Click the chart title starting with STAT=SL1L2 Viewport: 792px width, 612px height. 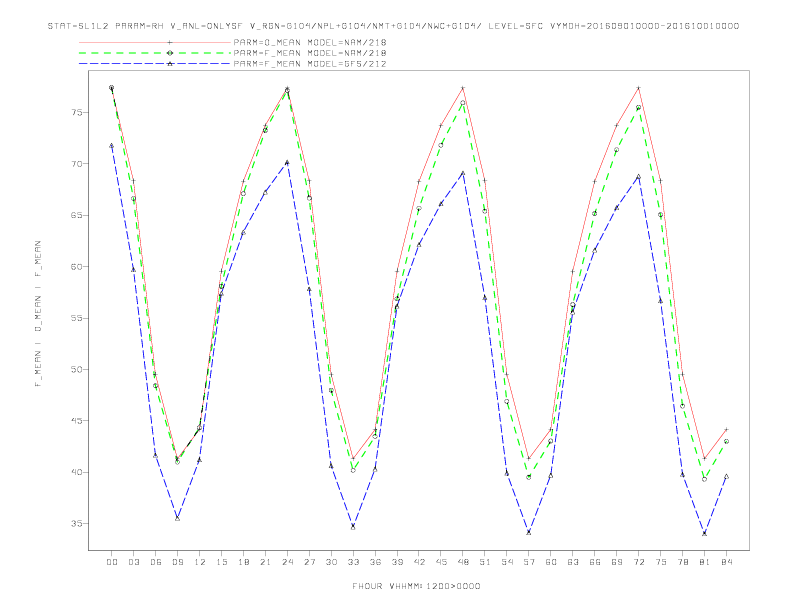tap(393, 26)
